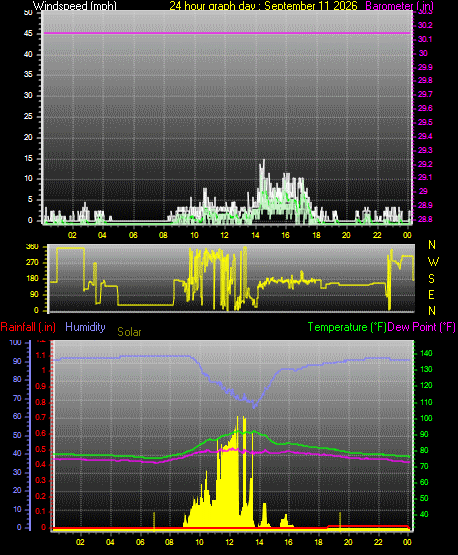Click the 360 wind direction axis value
The width and height of the screenshot is (458, 555).
[32, 247]
